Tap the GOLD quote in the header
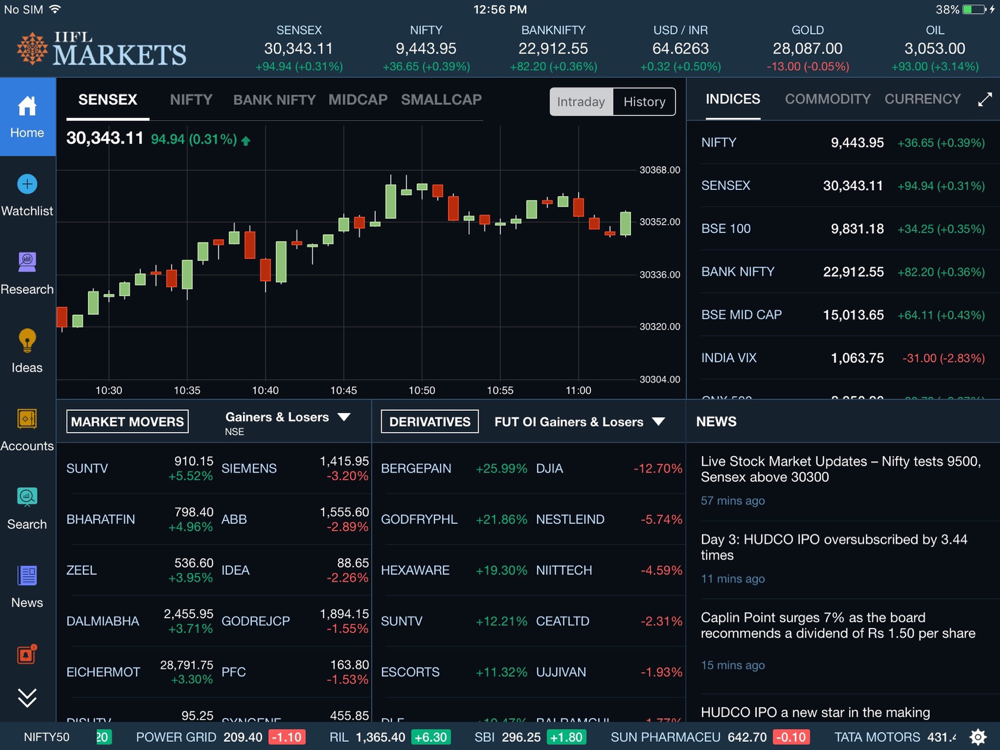This screenshot has width=1000, height=750. (807, 48)
